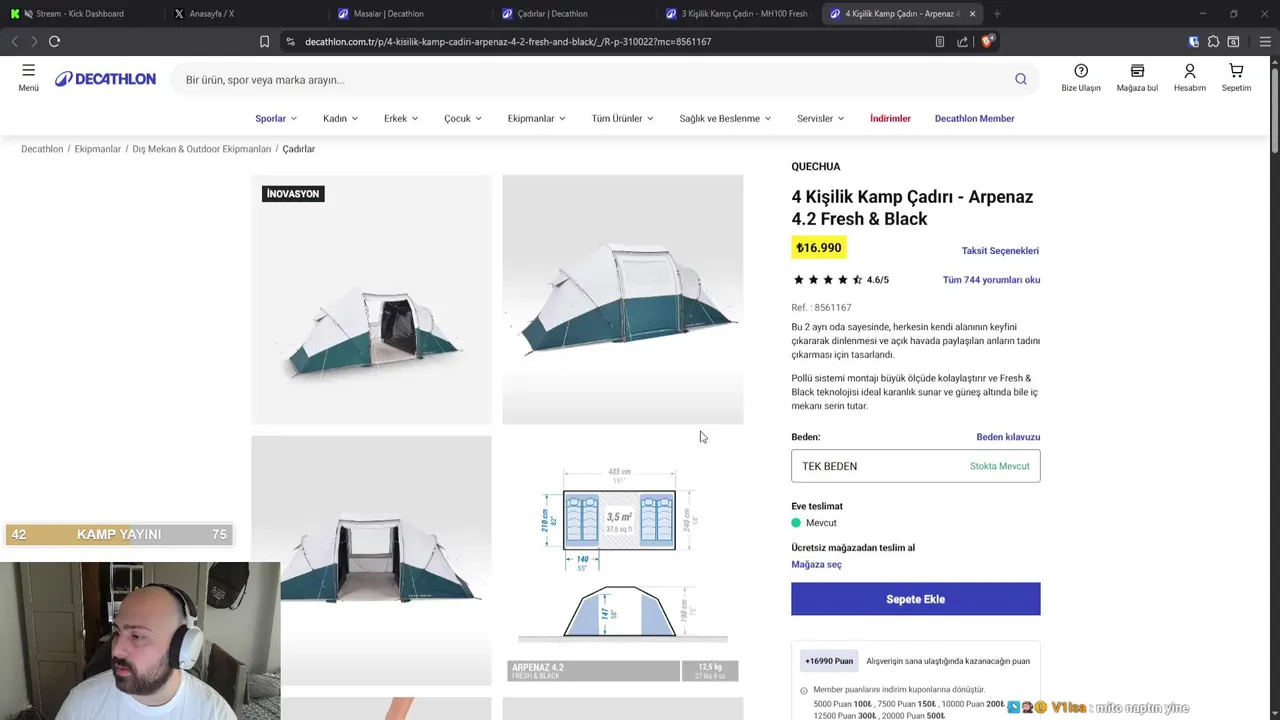Expand Tüm Ürünler menu
Screen dimensions: 1280x720
(622, 118)
